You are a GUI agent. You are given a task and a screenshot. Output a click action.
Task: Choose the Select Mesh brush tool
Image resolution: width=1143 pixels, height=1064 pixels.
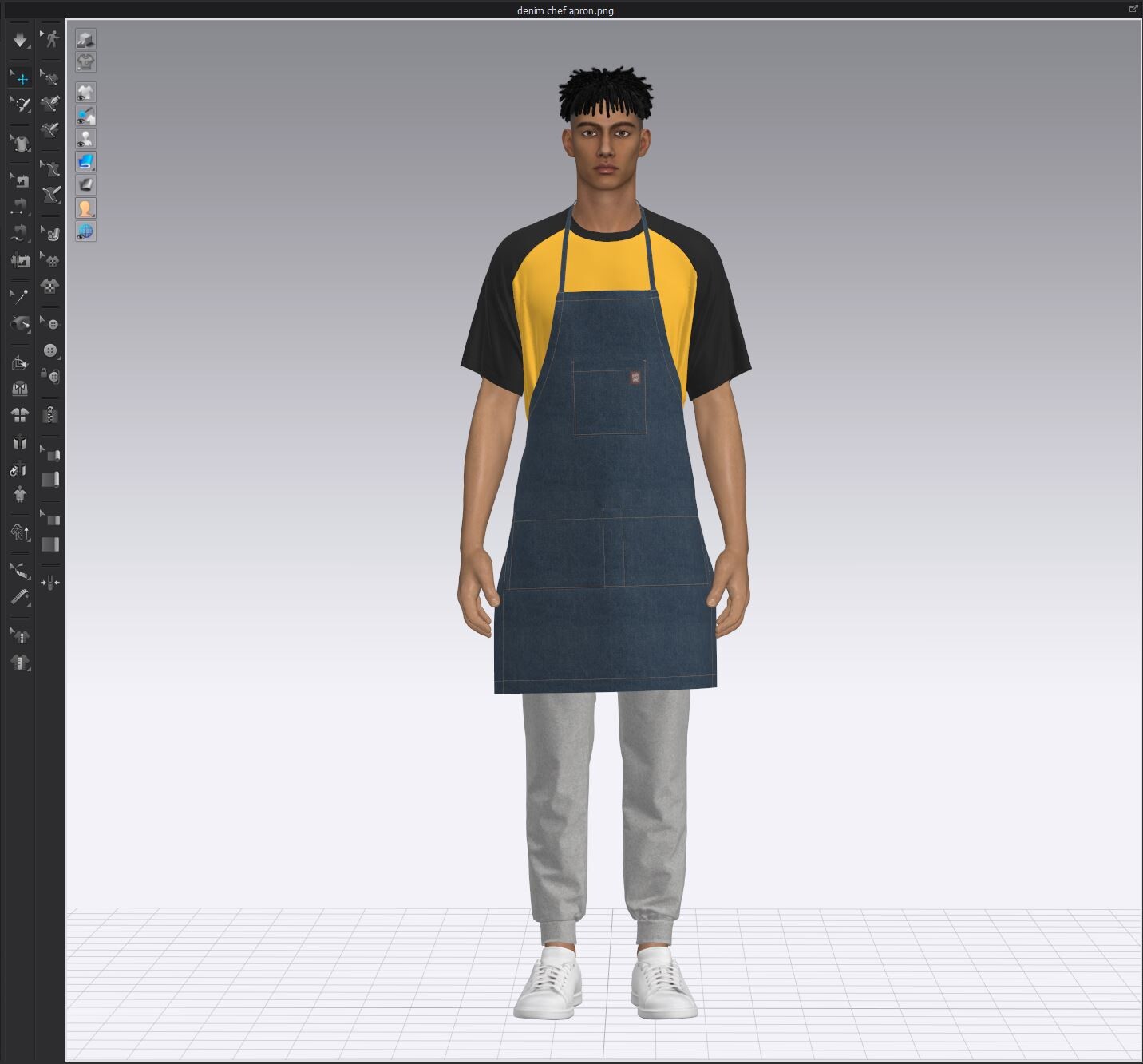pyautogui.click(x=20, y=104)
